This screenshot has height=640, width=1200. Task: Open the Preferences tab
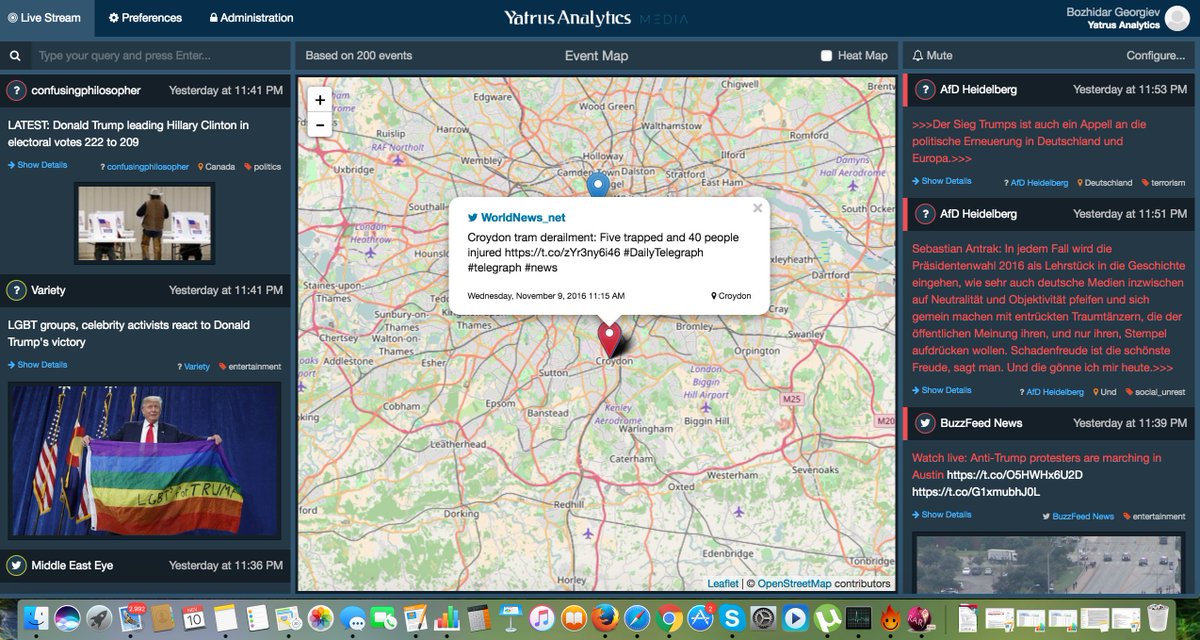coord(146,18)
